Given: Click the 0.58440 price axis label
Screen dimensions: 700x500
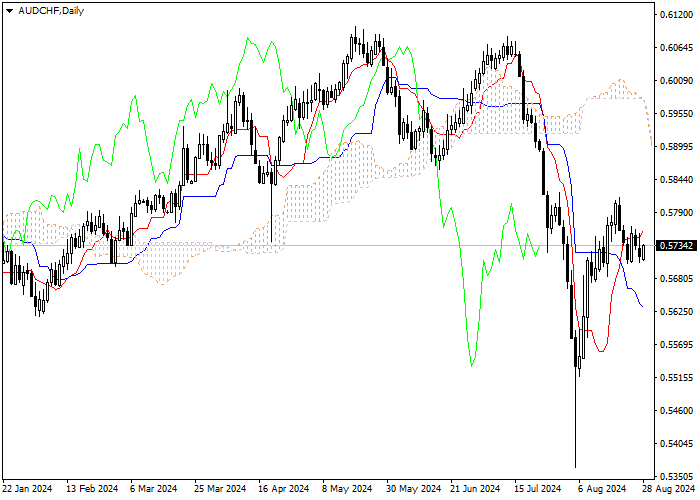Looking at the screenshot, I should click(676, 180).
